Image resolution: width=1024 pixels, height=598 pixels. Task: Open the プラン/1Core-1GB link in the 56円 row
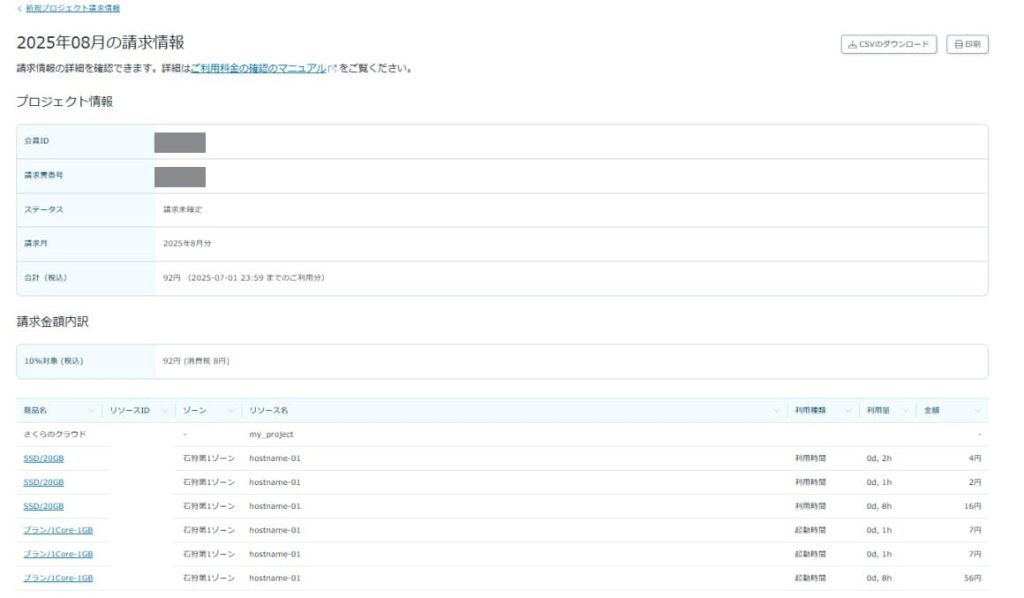[x=58, y=579]
